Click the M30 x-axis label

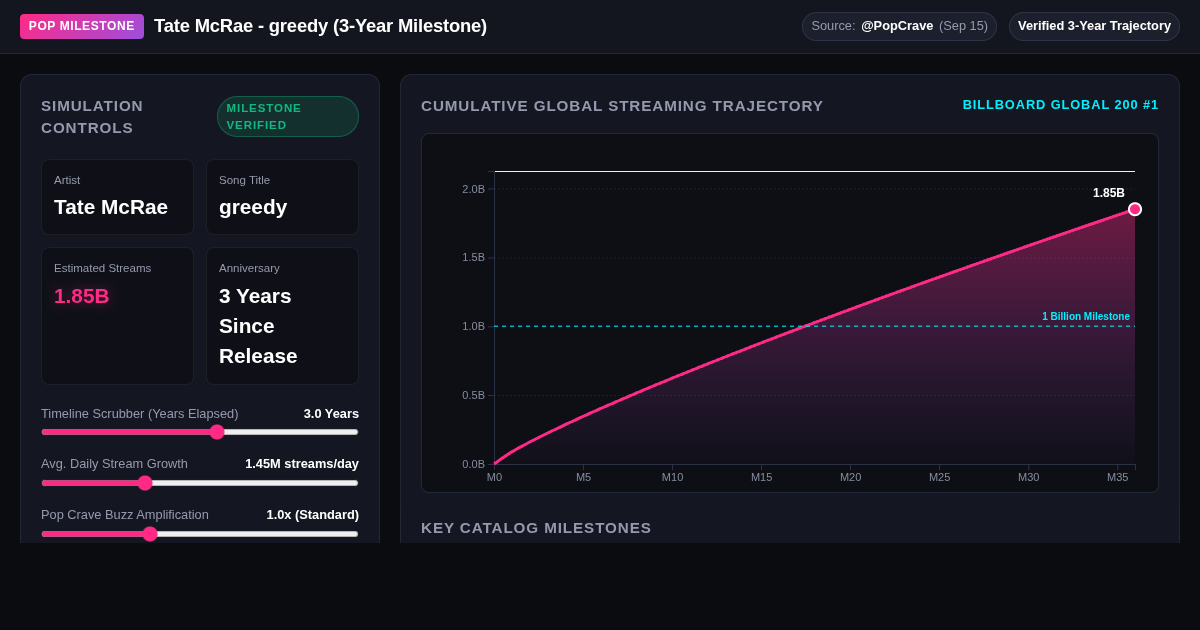pyautogui.click(x=1028, y=477)
